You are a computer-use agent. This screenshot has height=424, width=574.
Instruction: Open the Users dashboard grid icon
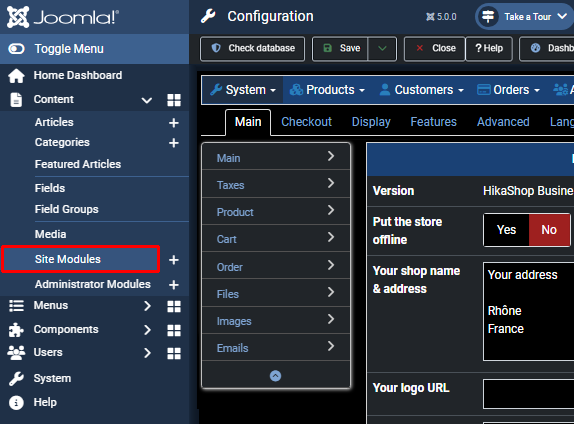[174, 354]
